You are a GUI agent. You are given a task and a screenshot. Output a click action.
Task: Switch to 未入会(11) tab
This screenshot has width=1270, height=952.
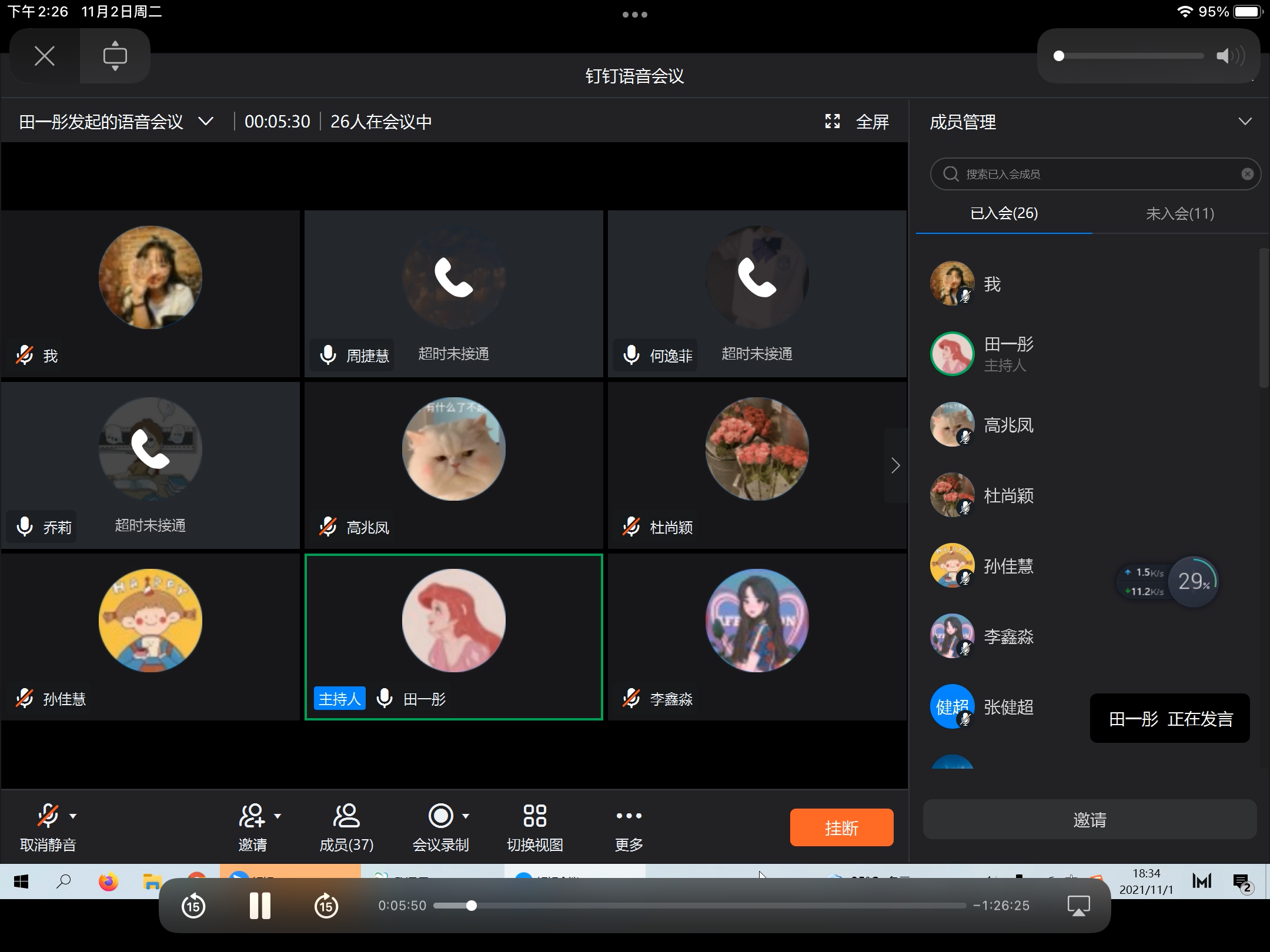[1180, 213]
